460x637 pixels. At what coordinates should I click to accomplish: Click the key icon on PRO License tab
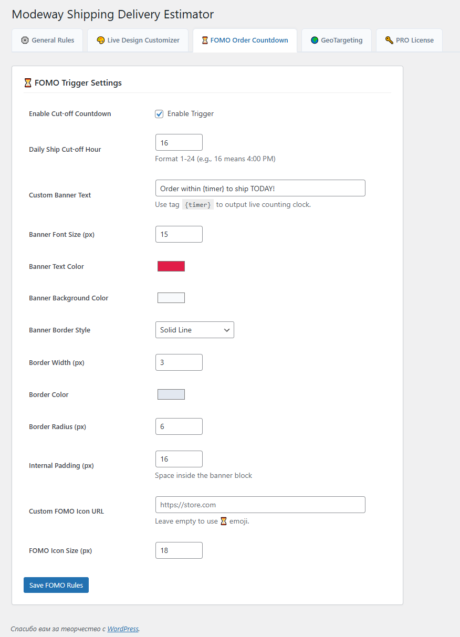(389, 40)
